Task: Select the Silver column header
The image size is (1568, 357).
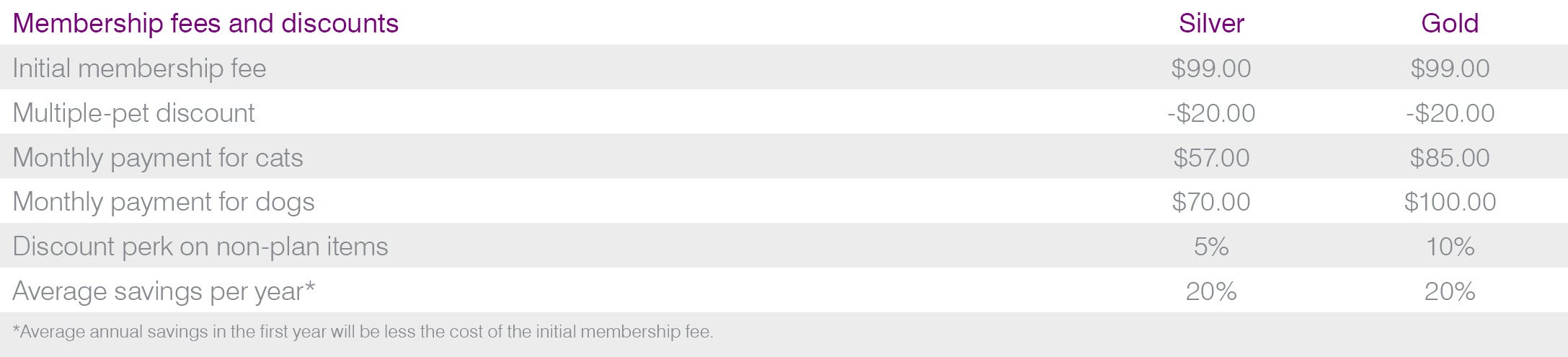Action: point(1211,24)
